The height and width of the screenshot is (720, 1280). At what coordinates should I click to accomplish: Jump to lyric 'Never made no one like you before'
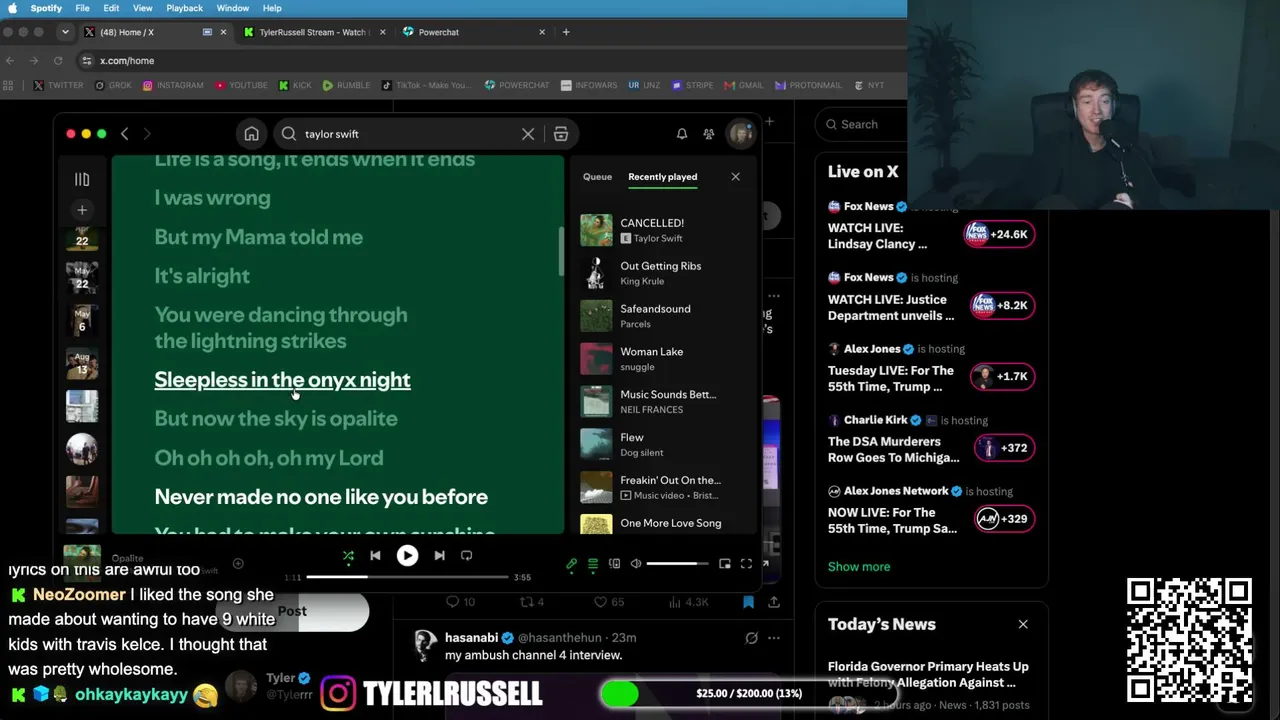pyautogui.click(x=321, y=497)
